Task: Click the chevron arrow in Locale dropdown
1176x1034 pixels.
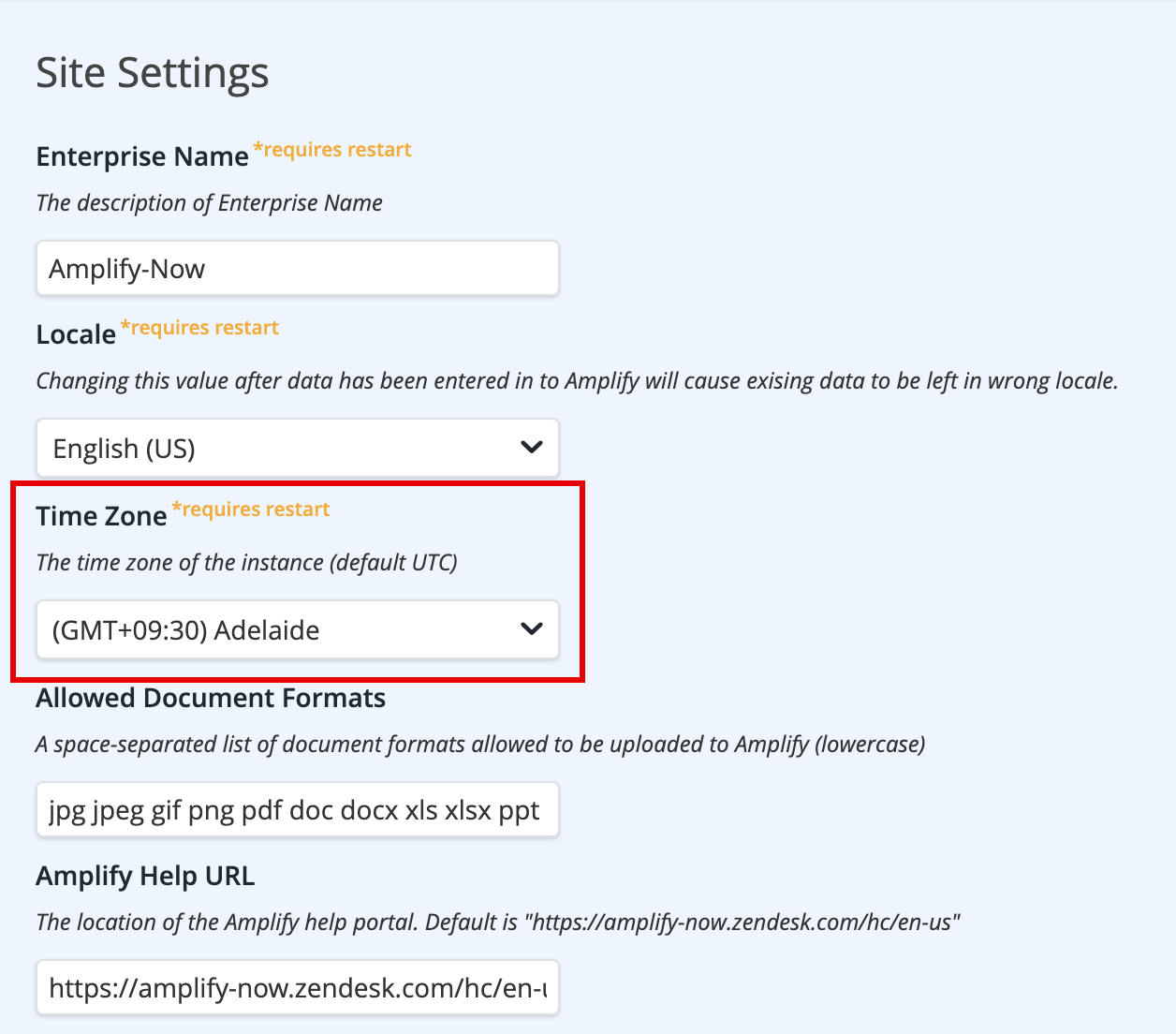Action: click(531, 448)
